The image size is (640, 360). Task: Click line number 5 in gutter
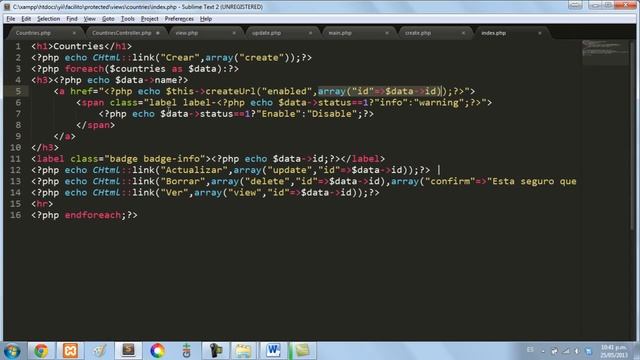point(18,91)
